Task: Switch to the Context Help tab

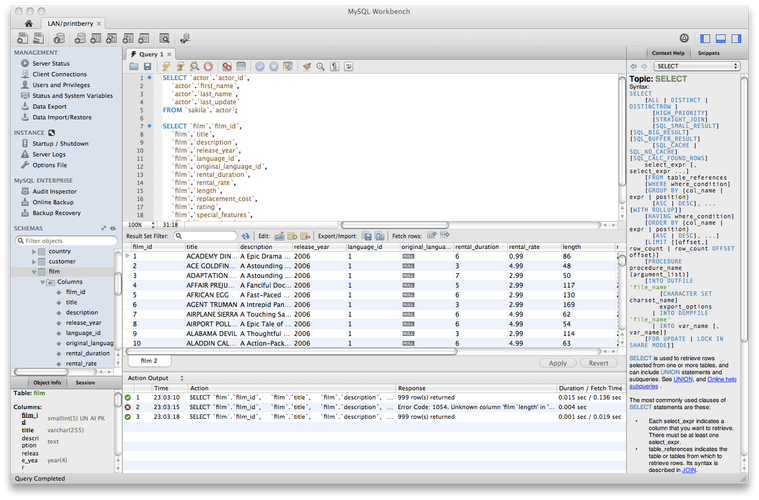Action: [668, 53]
